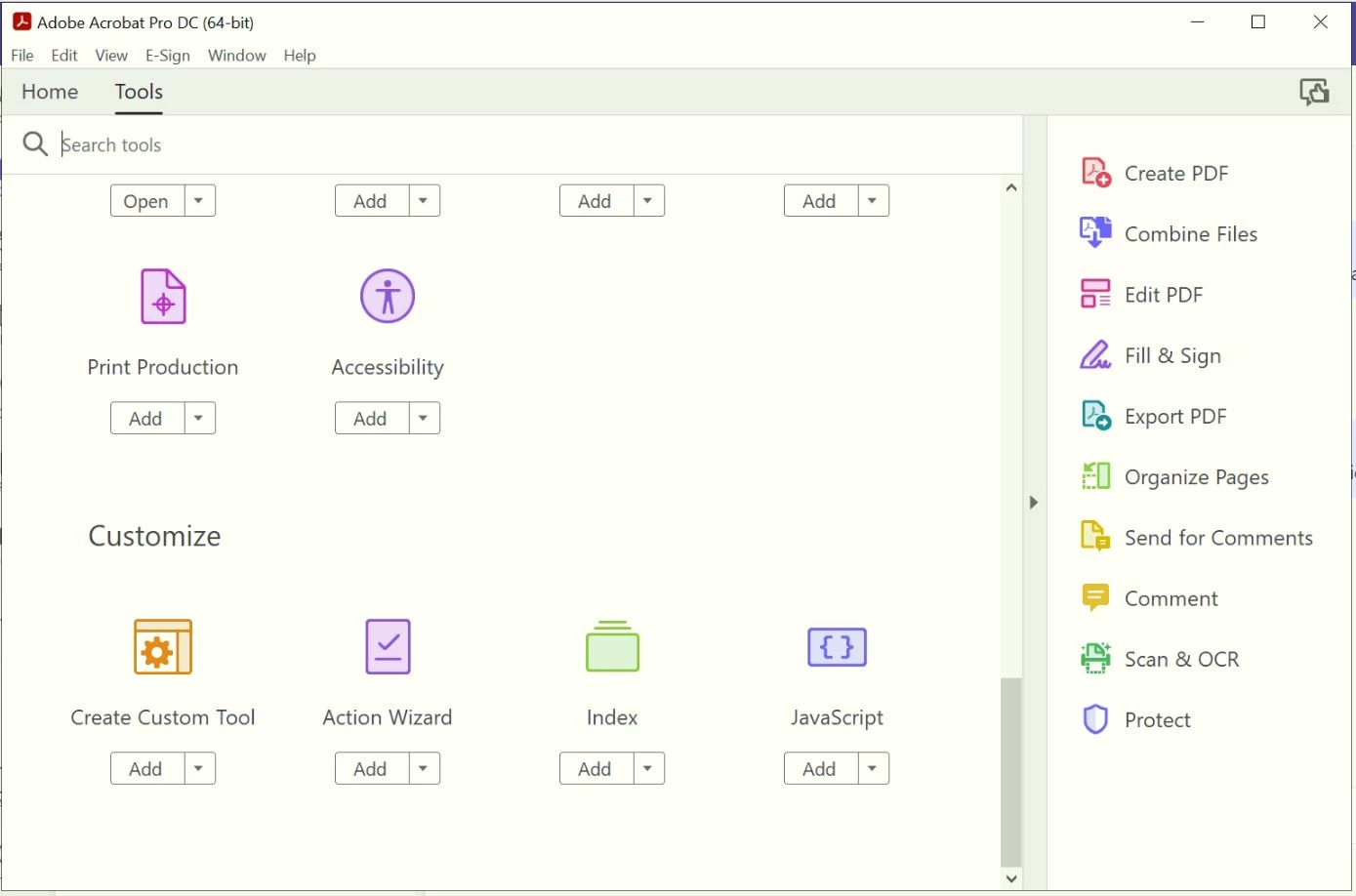Add the Create Custom Tool shortcut

point(146,768)
